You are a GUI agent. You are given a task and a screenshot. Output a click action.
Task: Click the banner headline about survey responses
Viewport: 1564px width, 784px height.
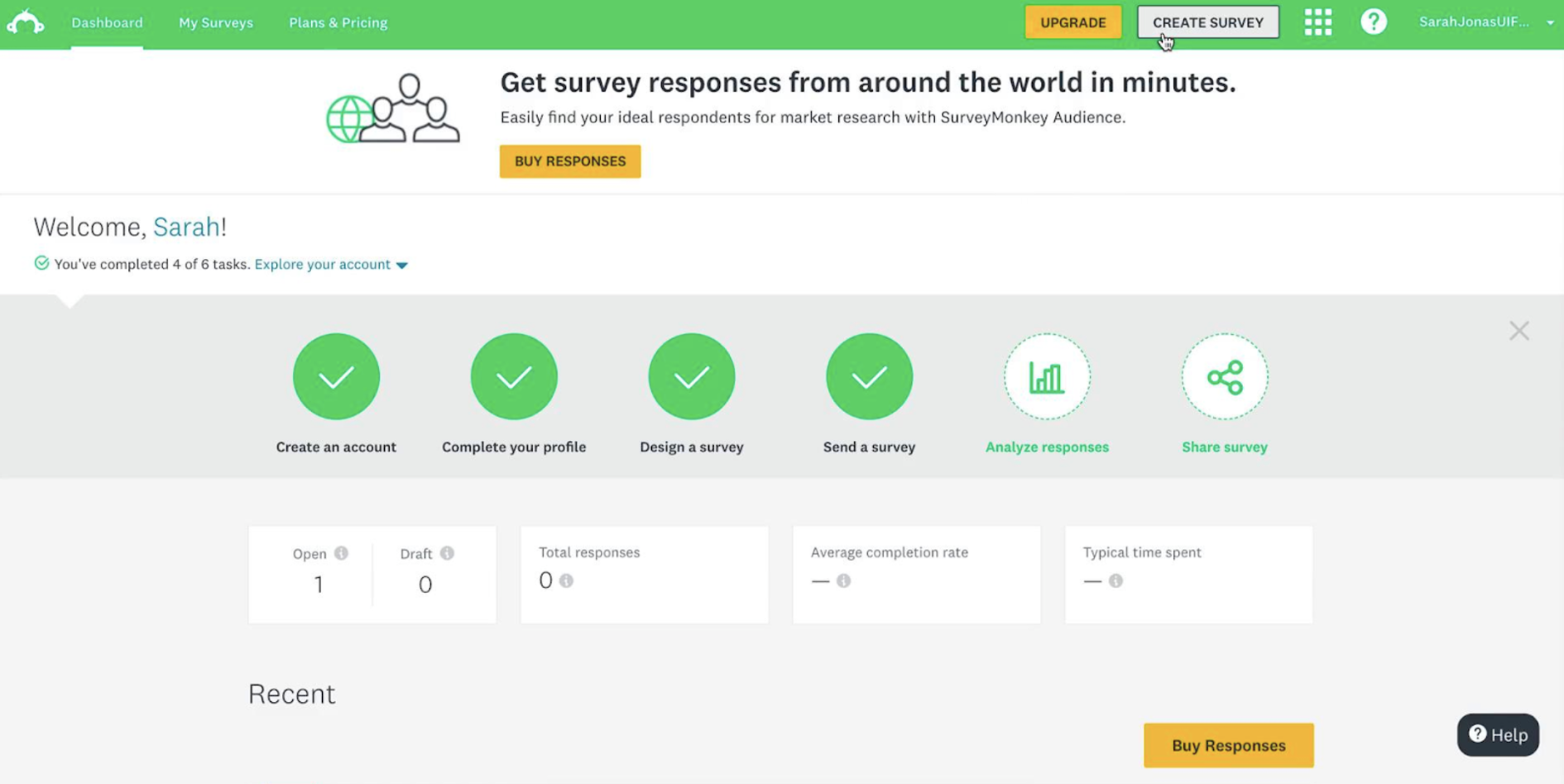coord(867,82)
